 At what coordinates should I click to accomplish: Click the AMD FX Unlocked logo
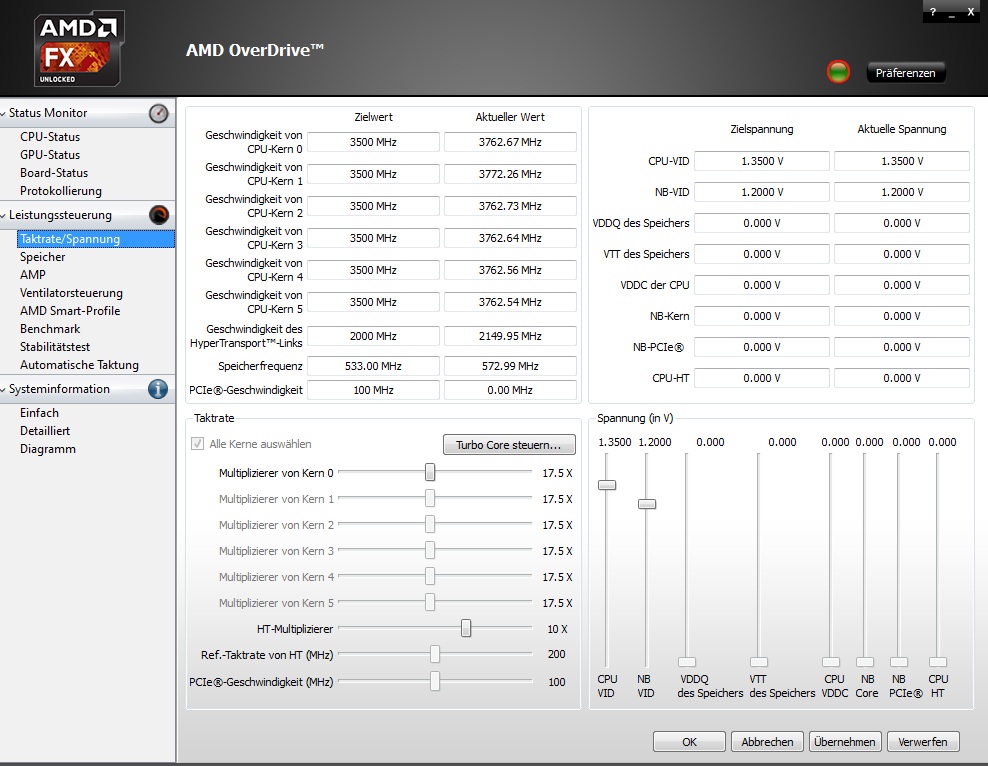pyautogui.click(x=79, y=49)
